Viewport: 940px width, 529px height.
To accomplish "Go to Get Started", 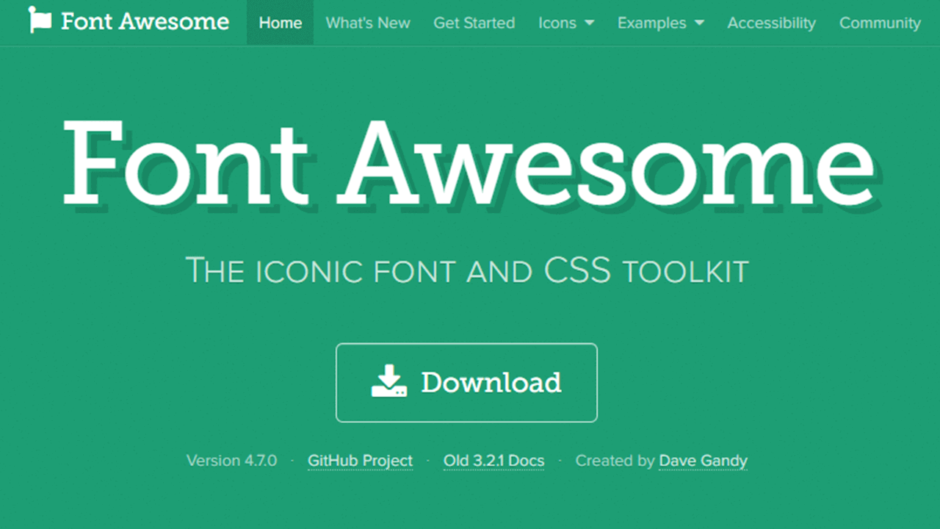I will (x=474, y=22).
